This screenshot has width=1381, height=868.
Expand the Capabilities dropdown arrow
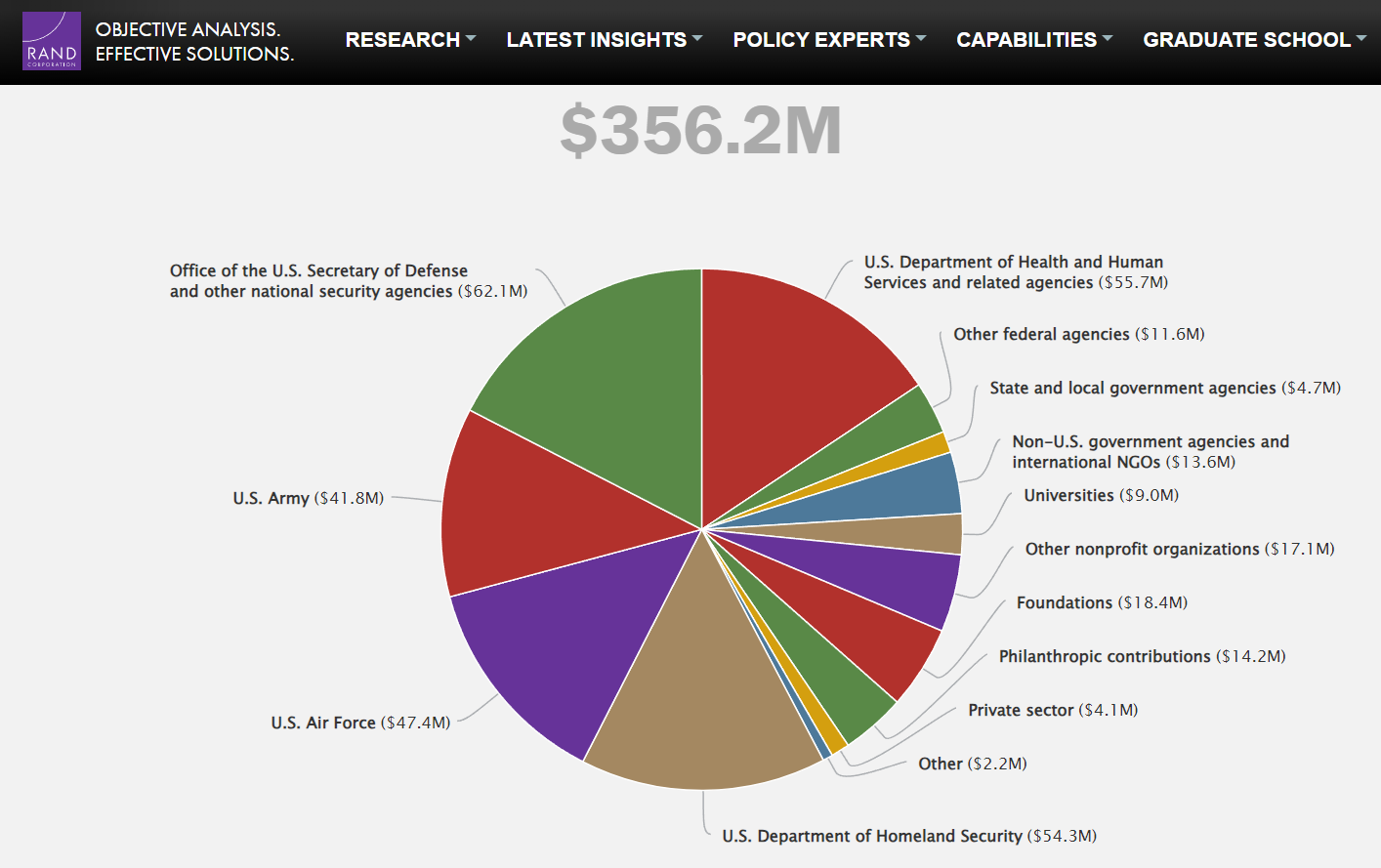pos(1108,39)
